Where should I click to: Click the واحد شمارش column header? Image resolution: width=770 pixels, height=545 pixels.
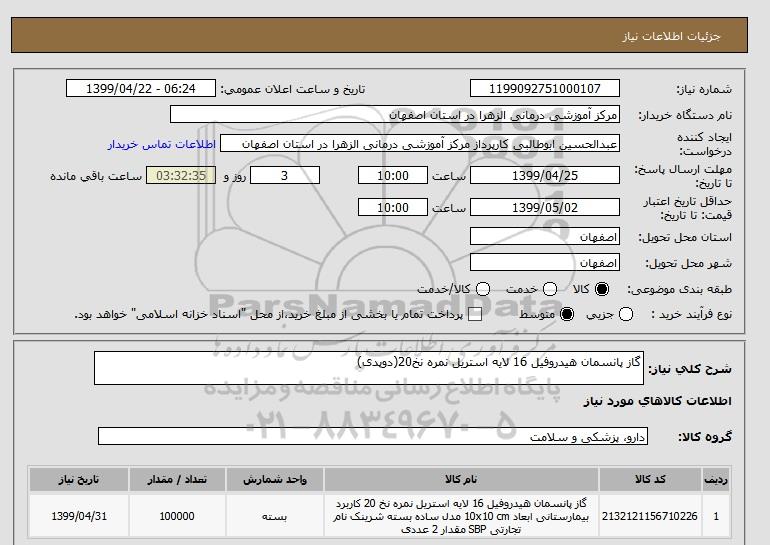pyautogui.click(x=275, y=480)
